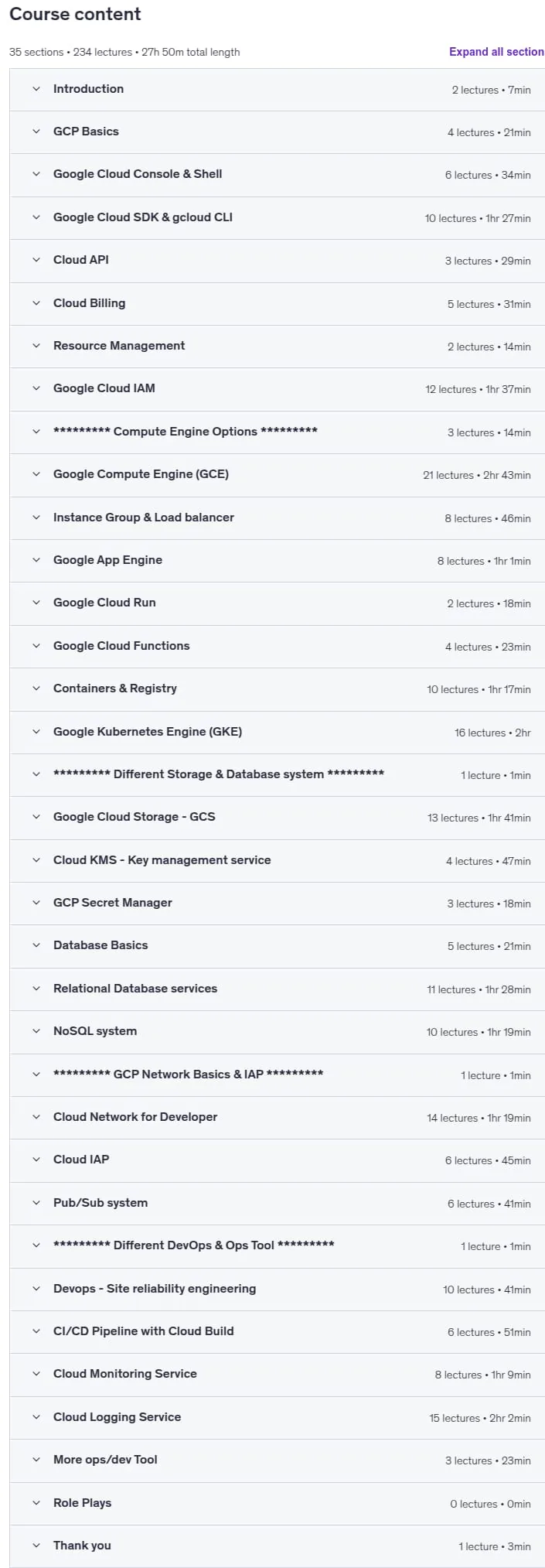Open the Google Kubernetes Engine (GKE) section title
This screenshot has width=545, height=1568.
148,732
